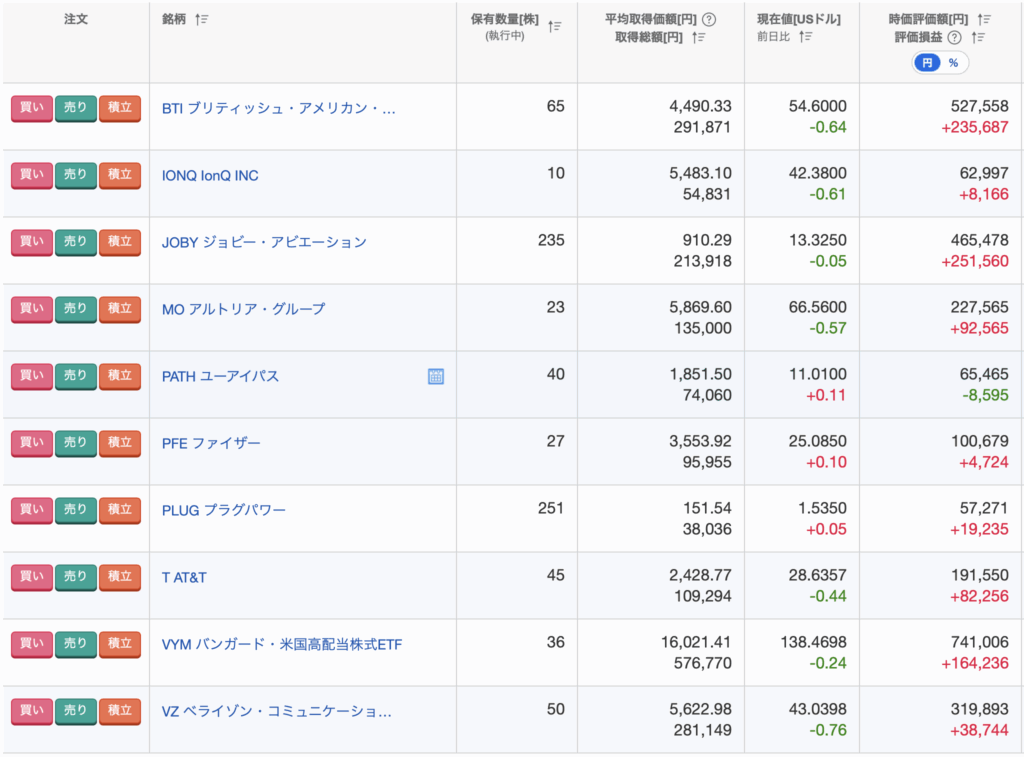1024x757 pixels.
Task: Switch display to % toggle
Action: 953,63
